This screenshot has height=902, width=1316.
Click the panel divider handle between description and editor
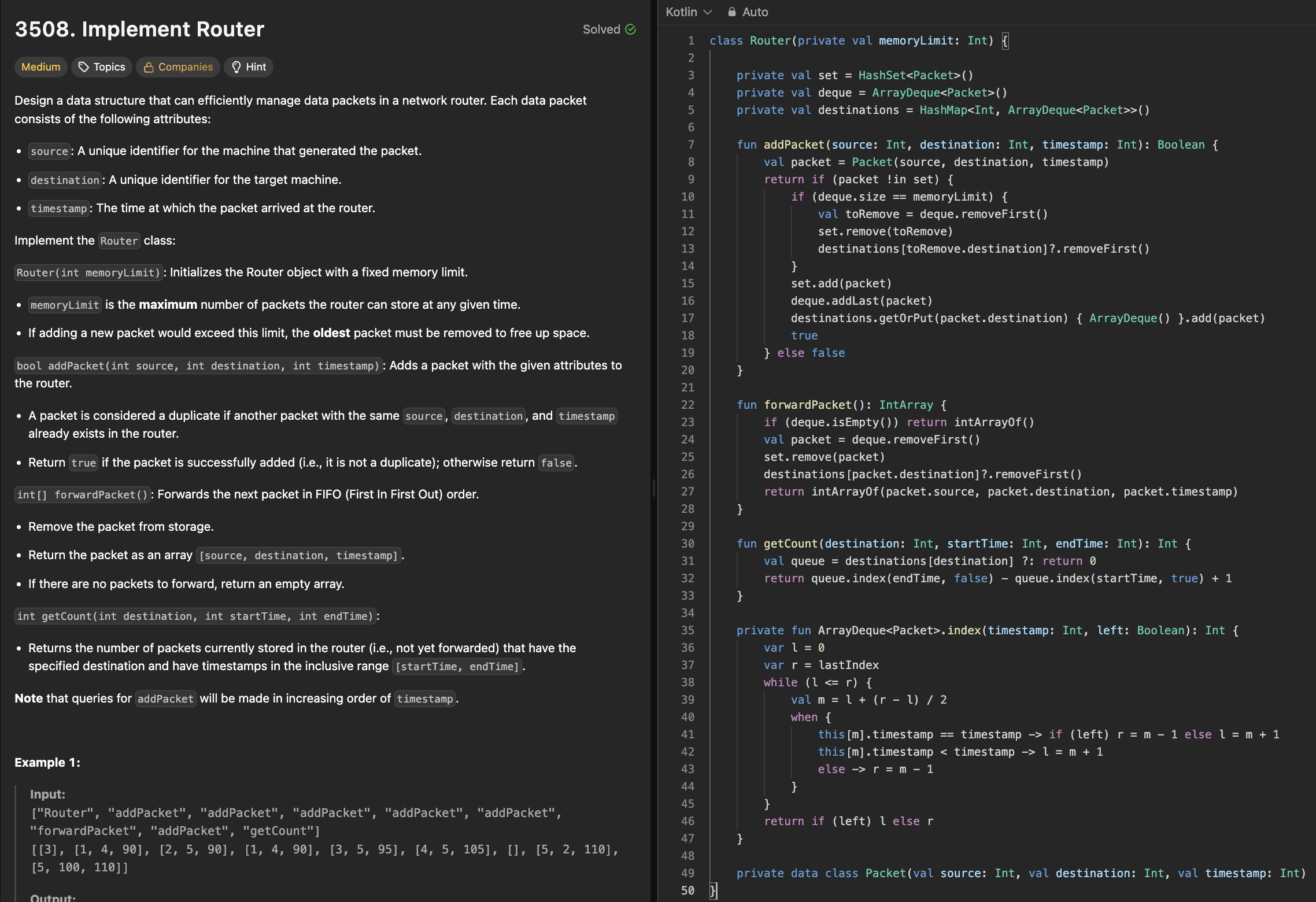pos(654,489)
